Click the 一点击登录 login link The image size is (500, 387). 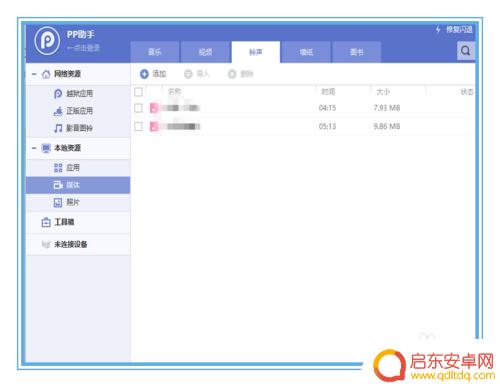(x=83, y=48)
